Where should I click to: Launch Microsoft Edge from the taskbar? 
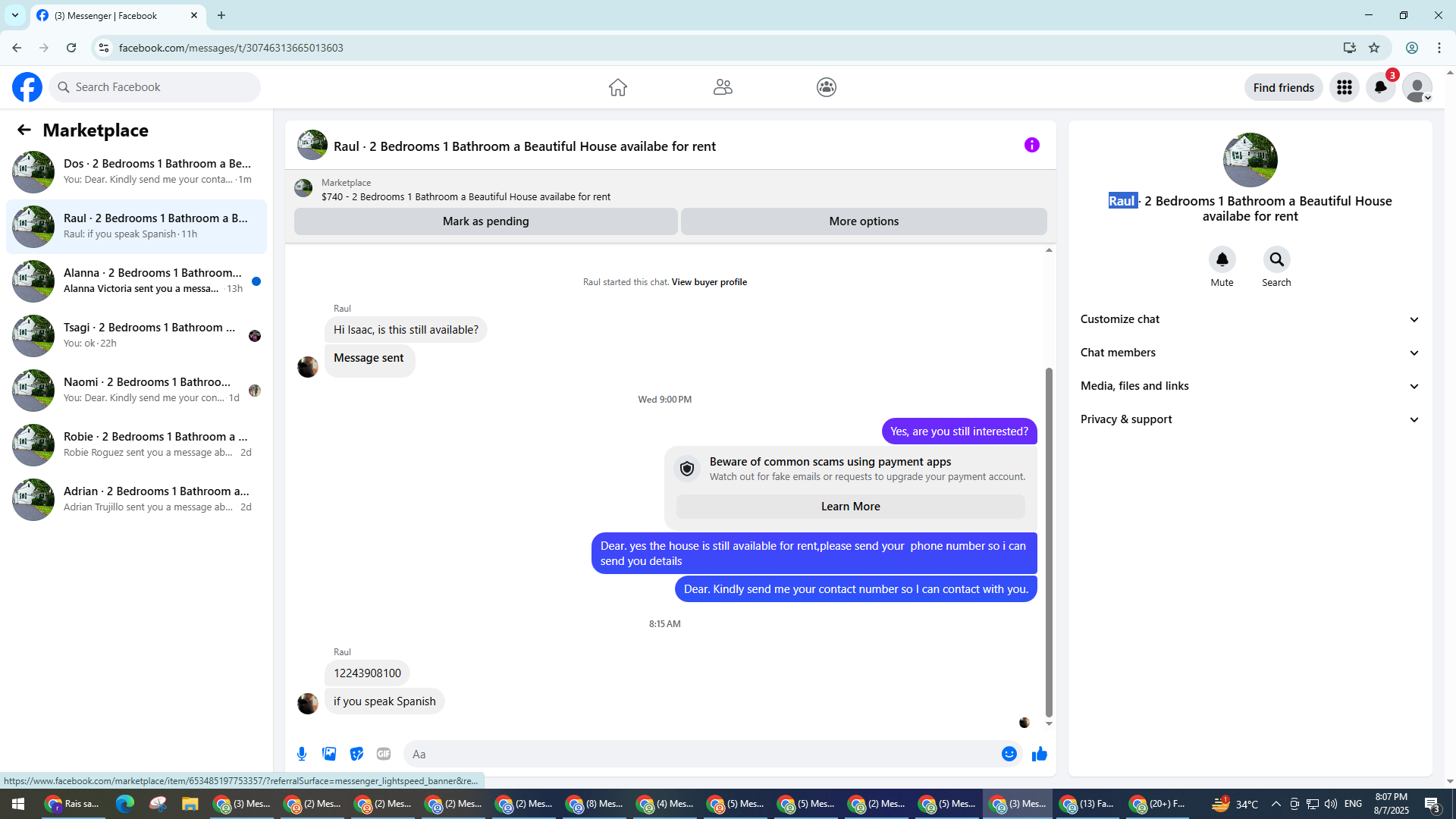point(125,804)
